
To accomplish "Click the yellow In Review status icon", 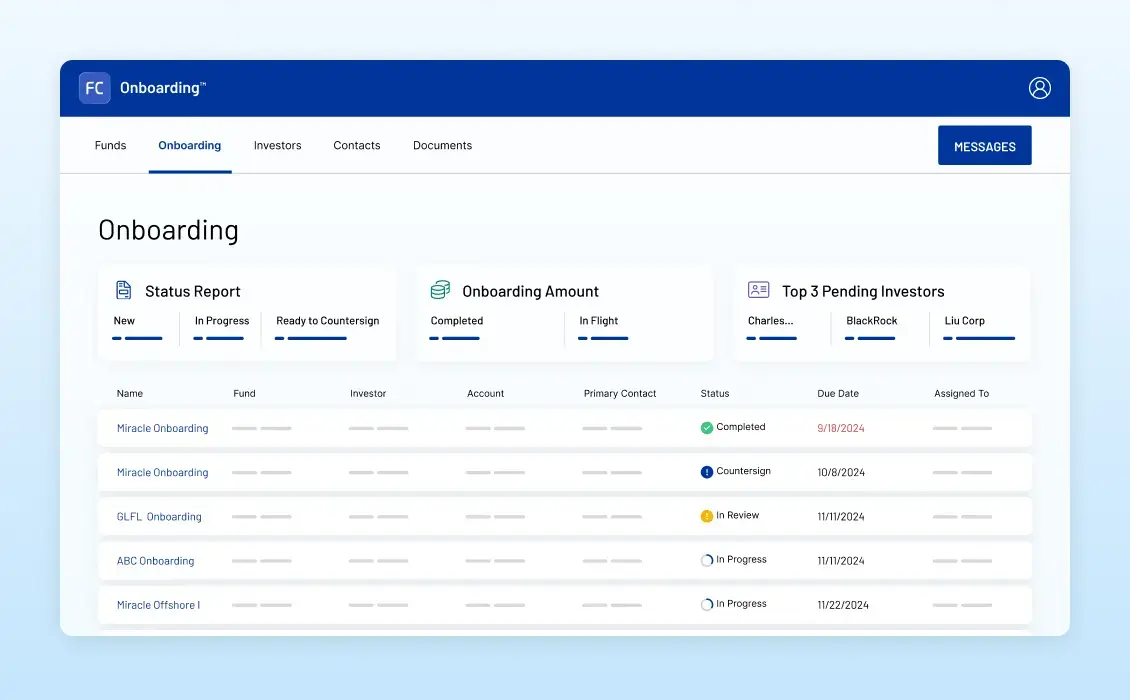I will [x=707, y=516].
